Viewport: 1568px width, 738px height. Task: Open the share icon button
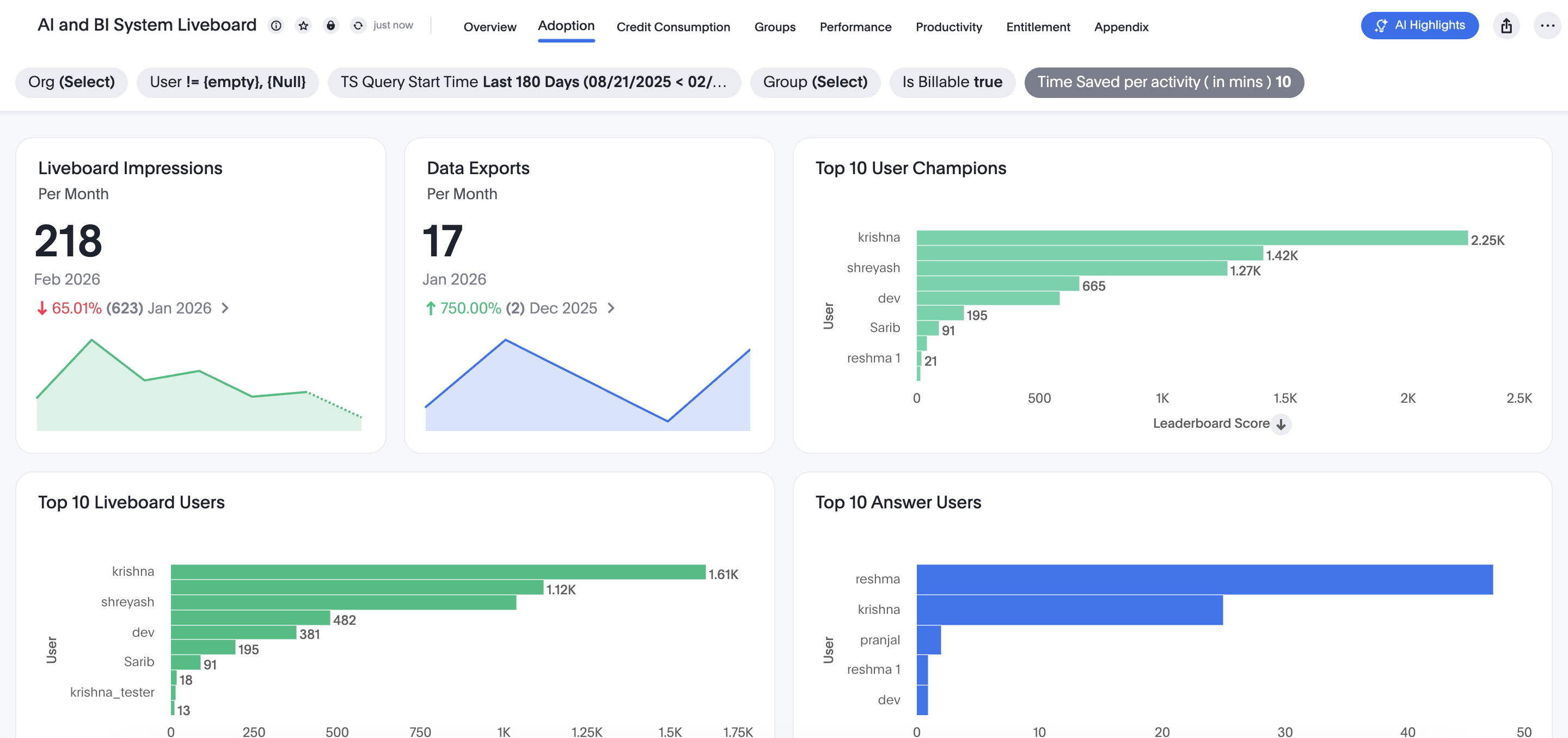coord(1506,26)
